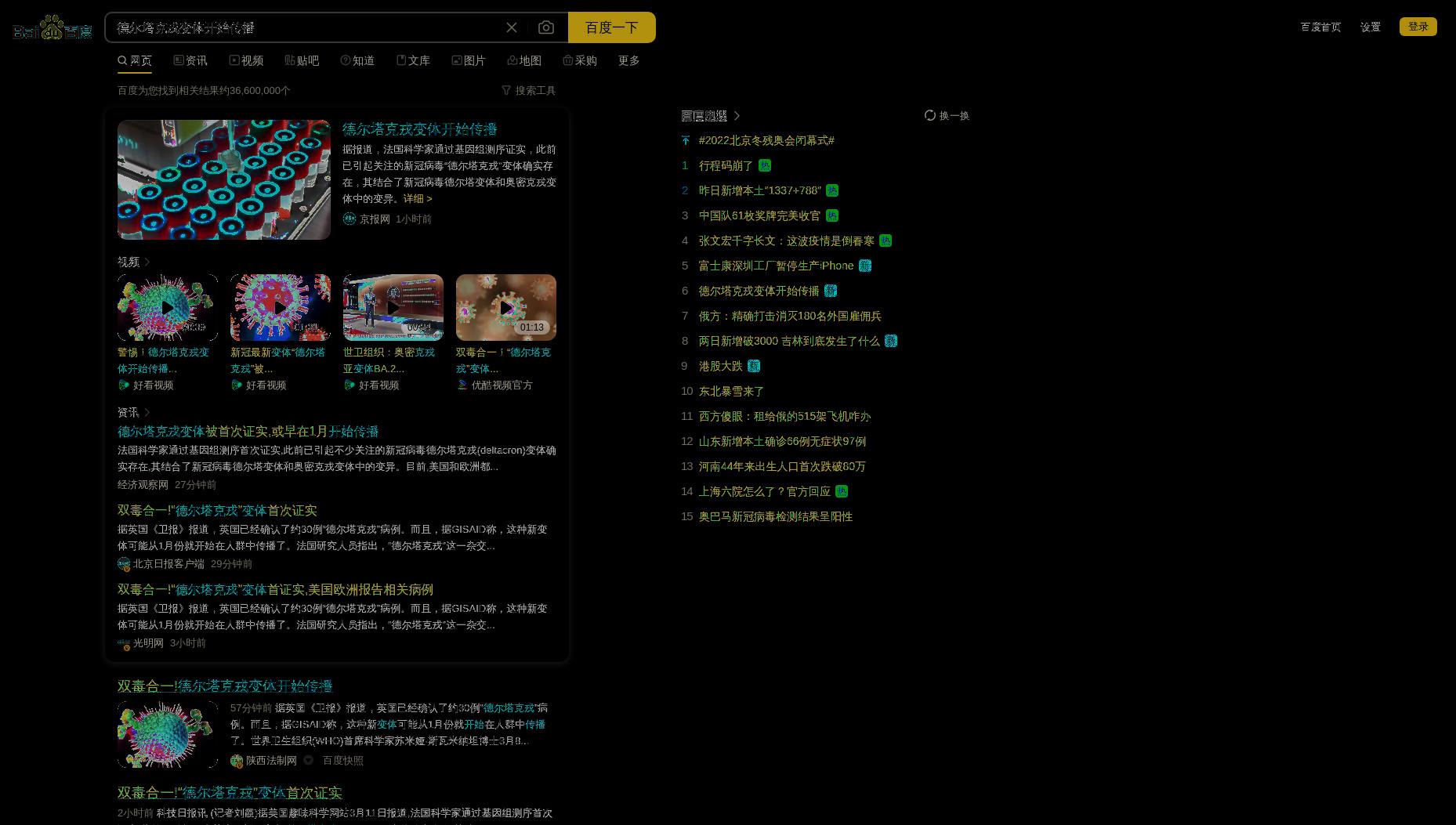Open the 地图 tab
The width and height of the screenshot is (1456, 825).
pyautogui.click(x=524, y=60)
